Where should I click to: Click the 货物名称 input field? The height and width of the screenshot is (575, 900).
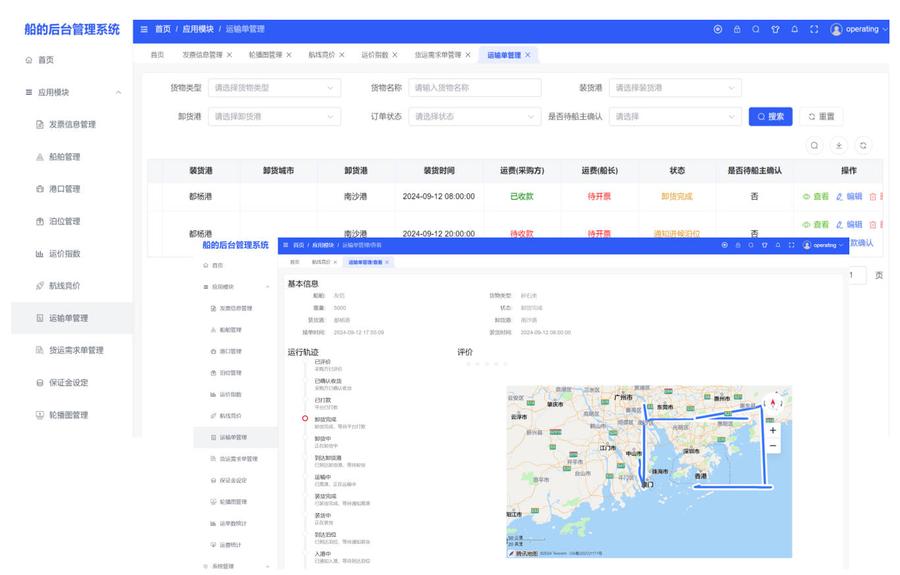[x=475, y=88]
